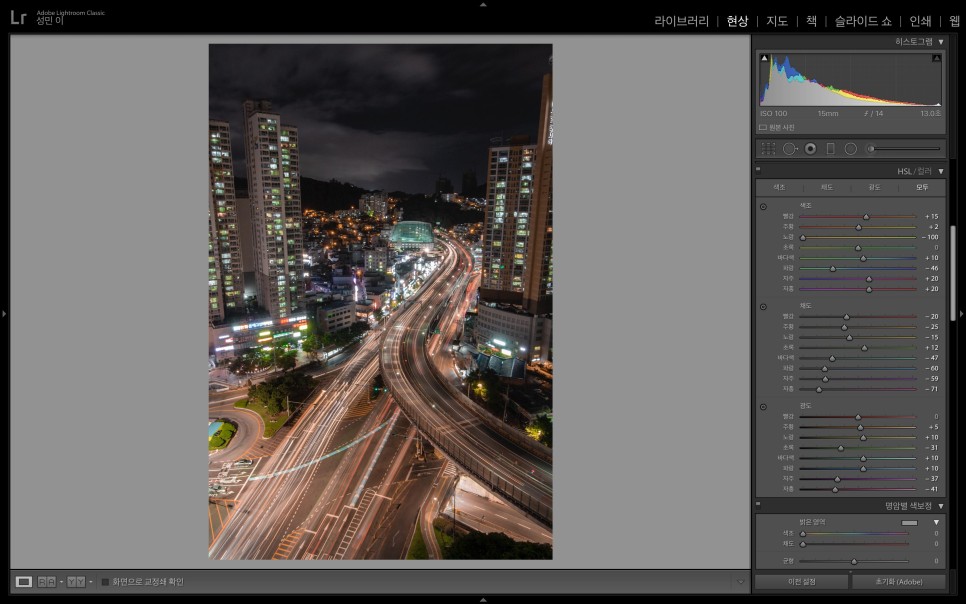Click the 균형 slider in split toning

click(x=853, y=561)
